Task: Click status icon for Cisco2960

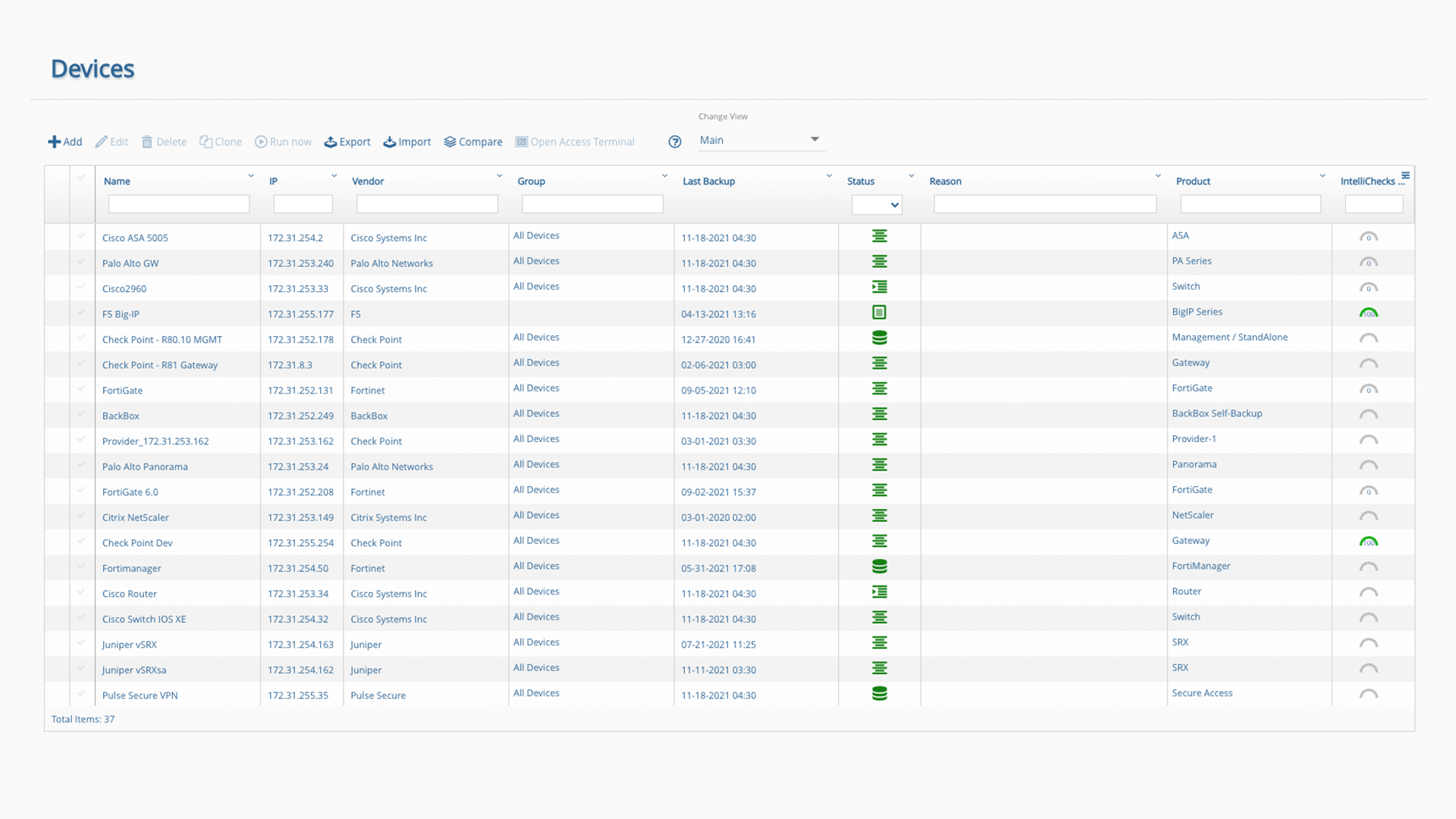Action: pyautogui.click(x=880, y=287)
